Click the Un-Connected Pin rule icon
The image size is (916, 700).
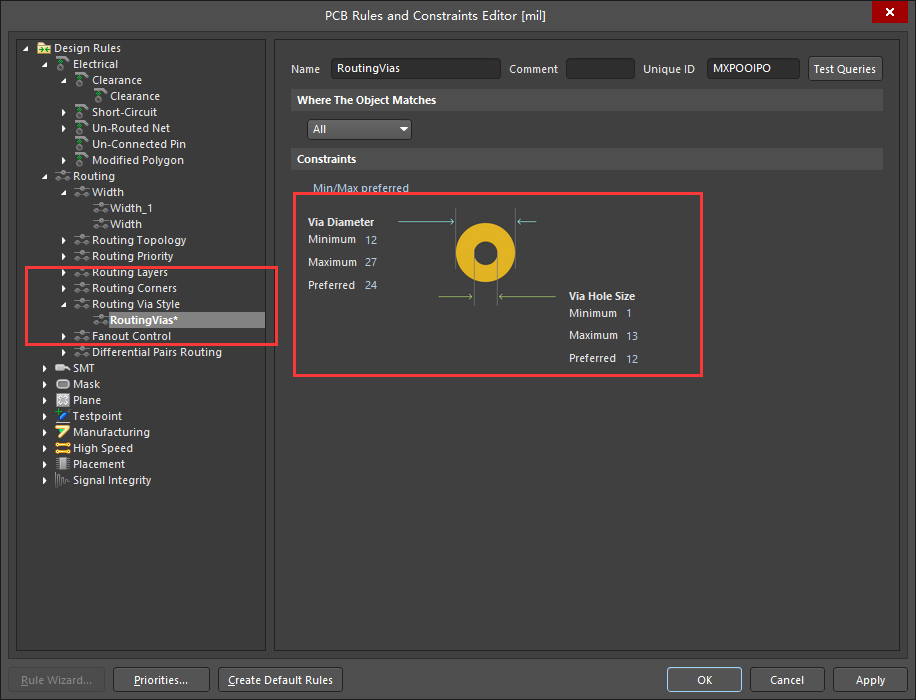(82, 144)
